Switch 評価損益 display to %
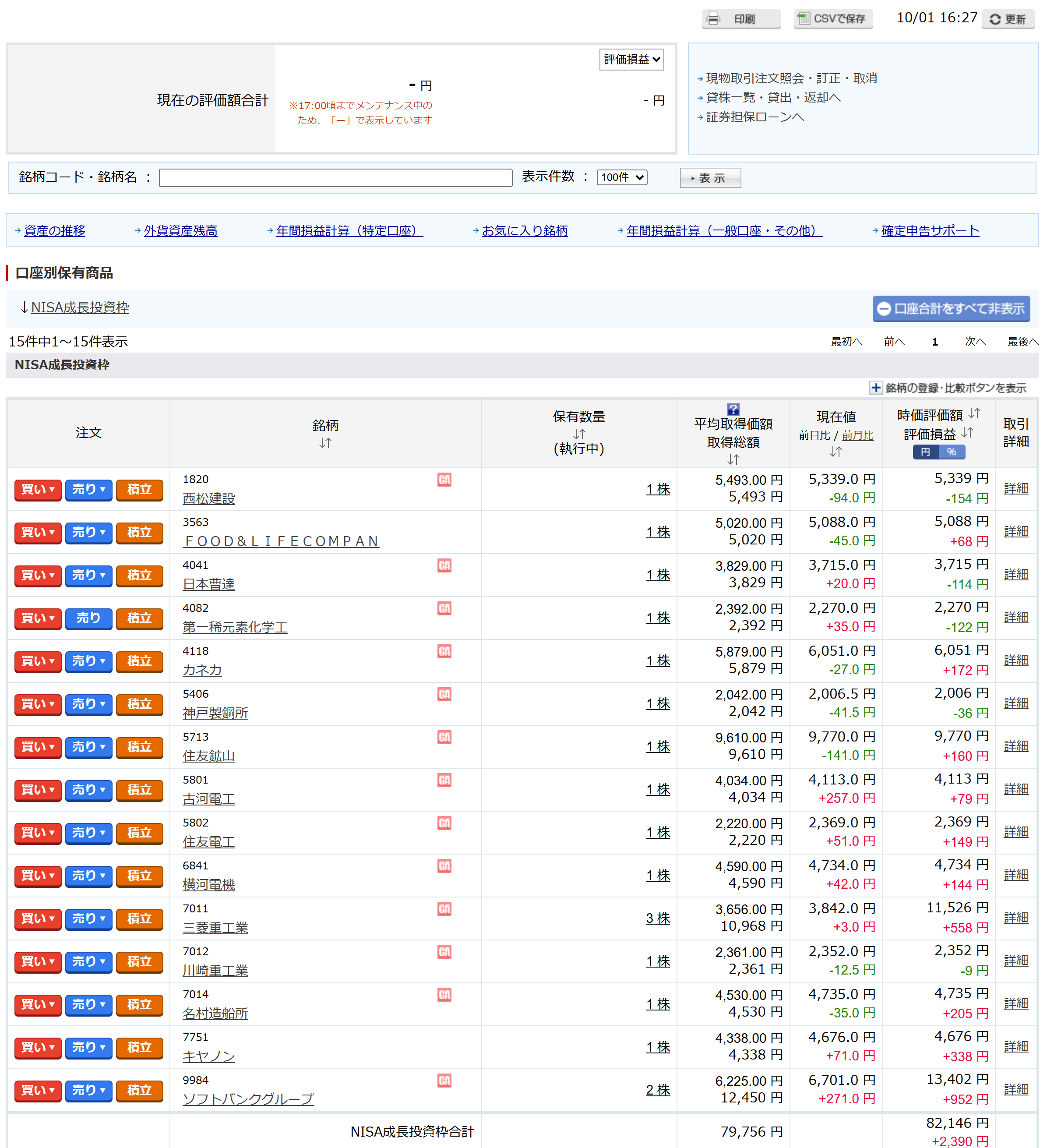The height and width of the screenshot is (1148, 1047). pos(952,452)
